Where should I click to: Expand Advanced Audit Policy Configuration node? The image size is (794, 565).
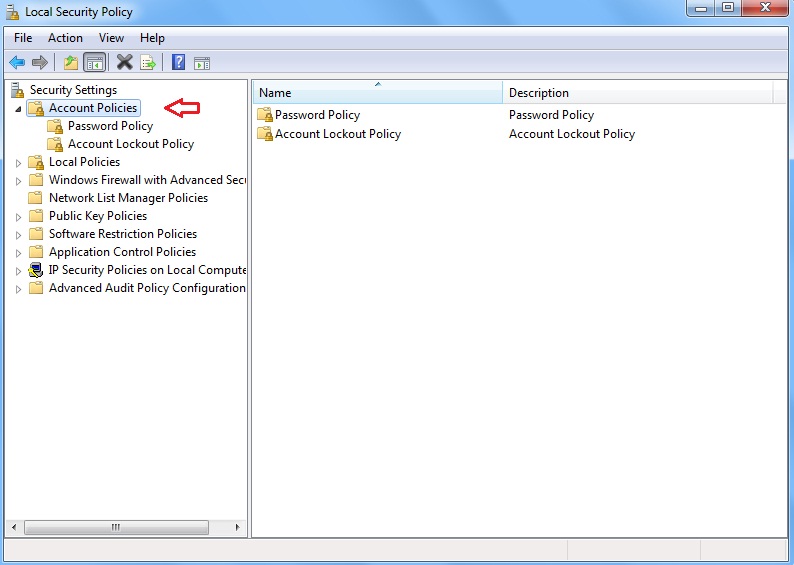[18, 288]
